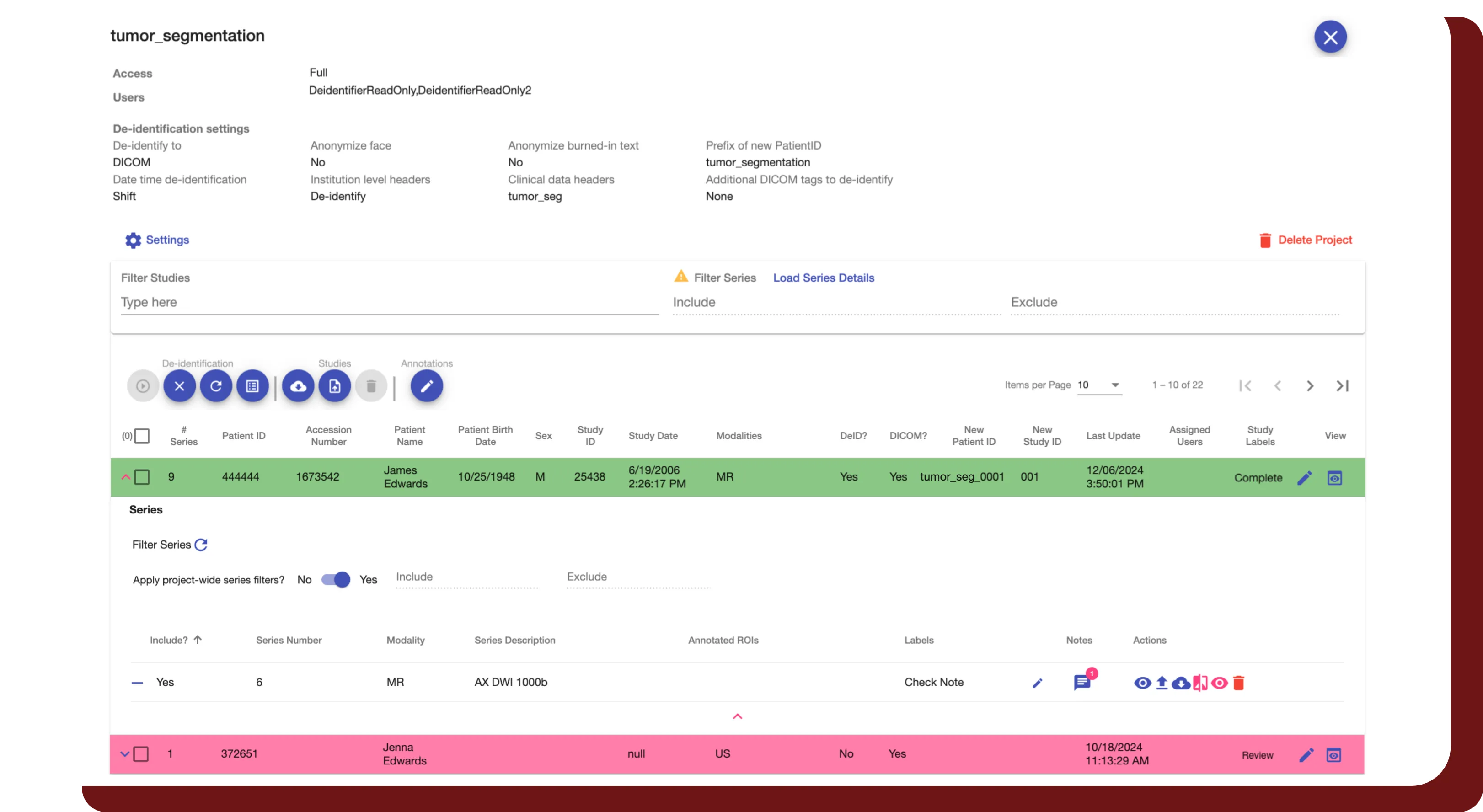Delete the AX DWI 1000b series
Image resolution: width=1483 pixels, height=812 pixels.
pyautogui.click(x=1239, y=683)
